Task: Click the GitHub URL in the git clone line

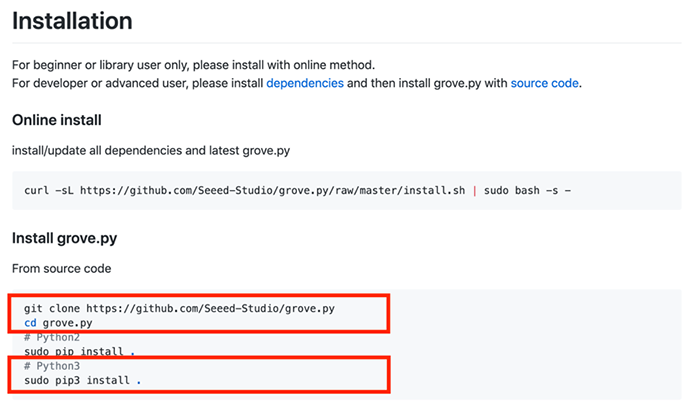Action: (210, 309)
